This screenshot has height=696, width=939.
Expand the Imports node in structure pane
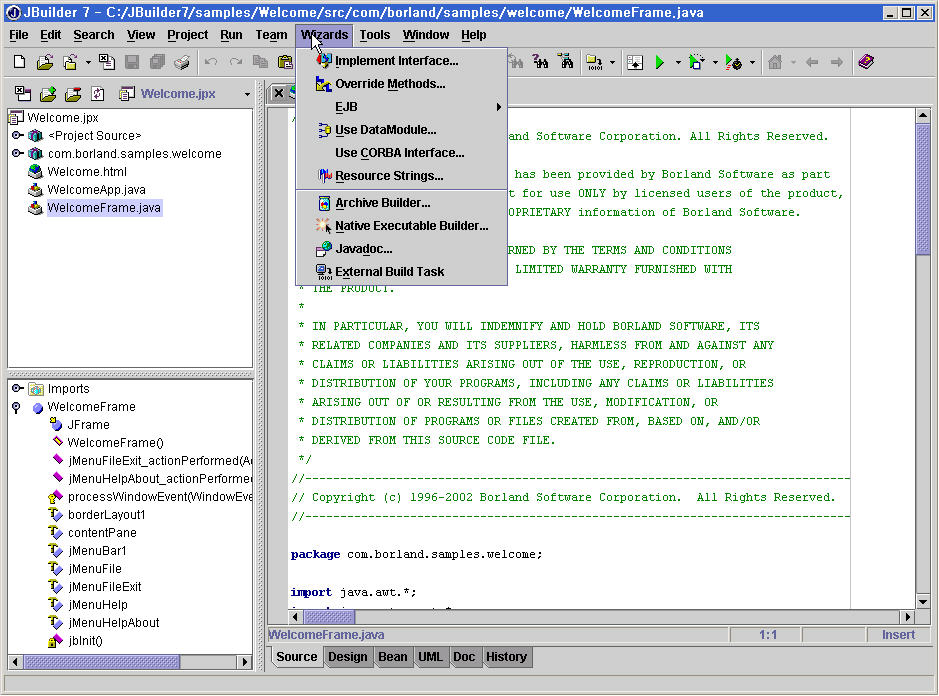17,389
